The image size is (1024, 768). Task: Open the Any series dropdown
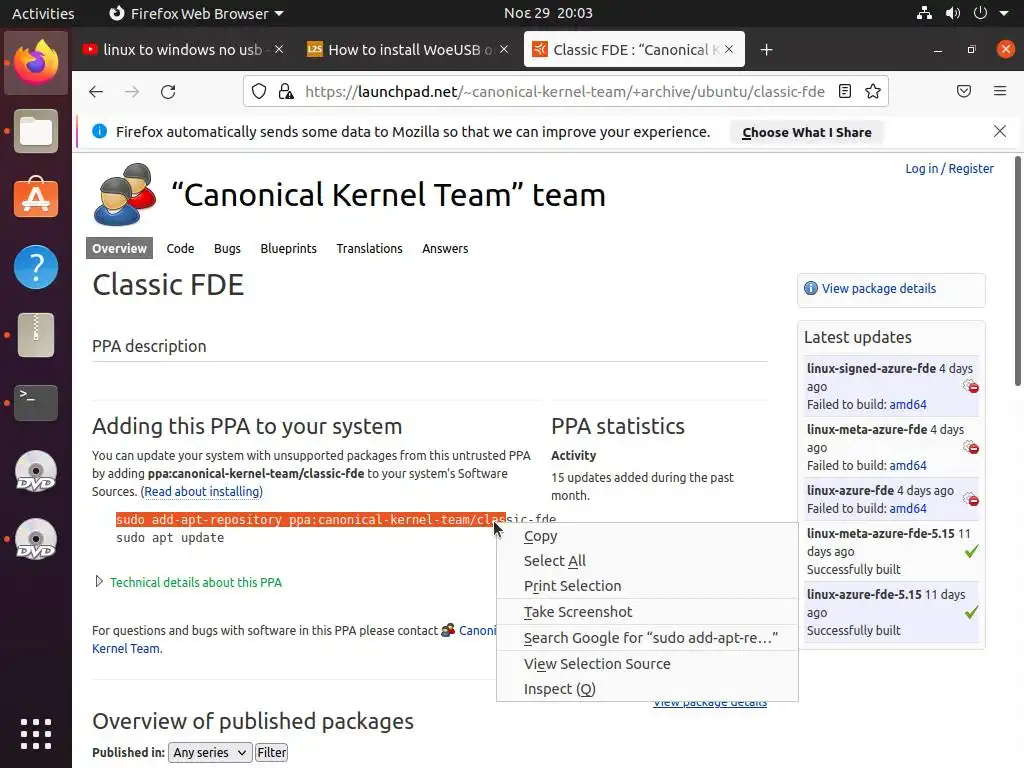click(209, 752)
